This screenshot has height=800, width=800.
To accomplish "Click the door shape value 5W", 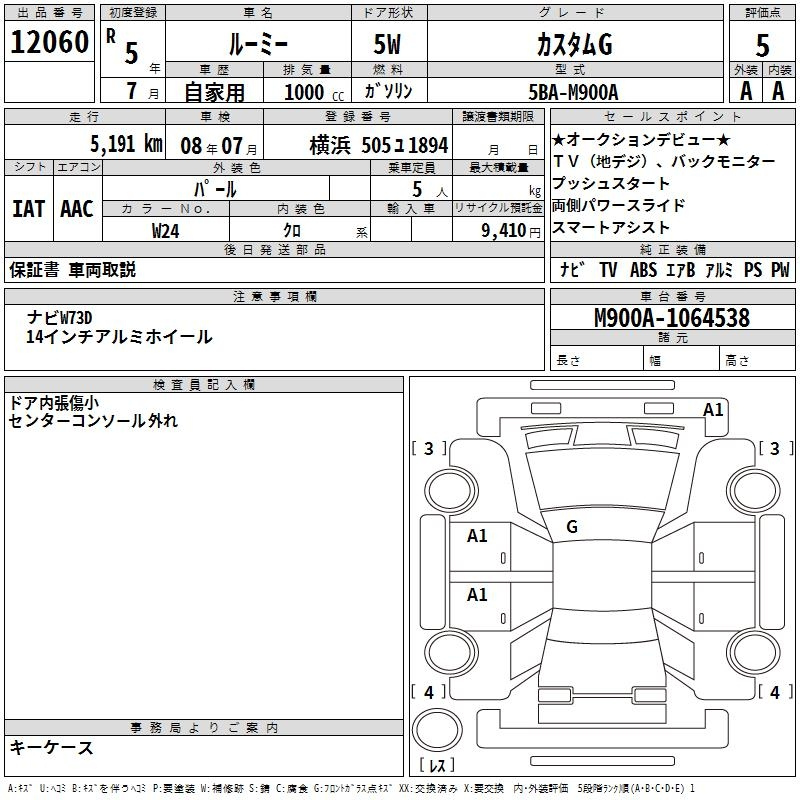I will pyautogui.click(x=387, y=44).
